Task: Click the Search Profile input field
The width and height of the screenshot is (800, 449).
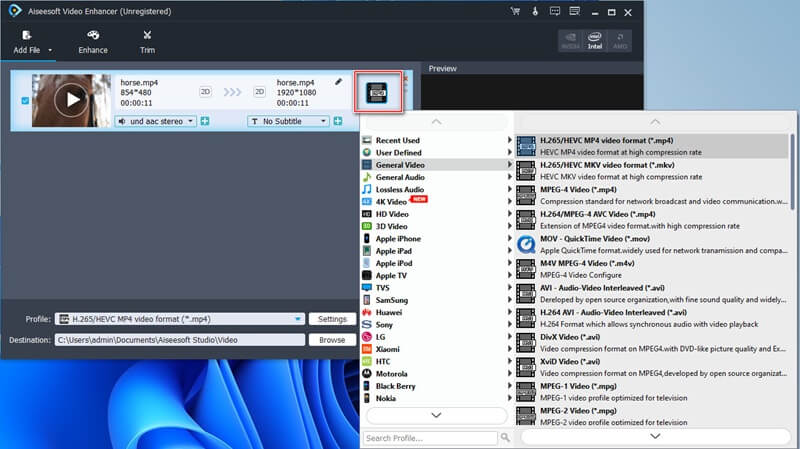Action: (429, 438)
